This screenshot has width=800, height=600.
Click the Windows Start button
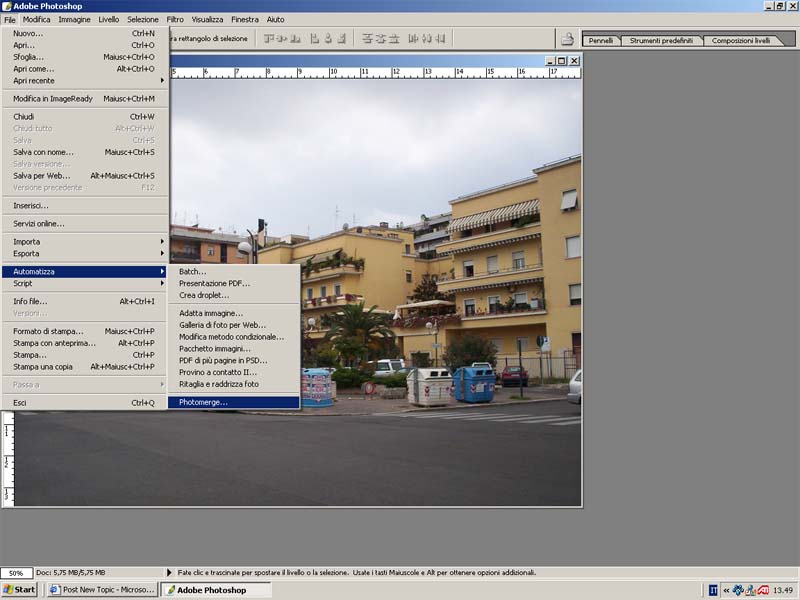(20, 590)
